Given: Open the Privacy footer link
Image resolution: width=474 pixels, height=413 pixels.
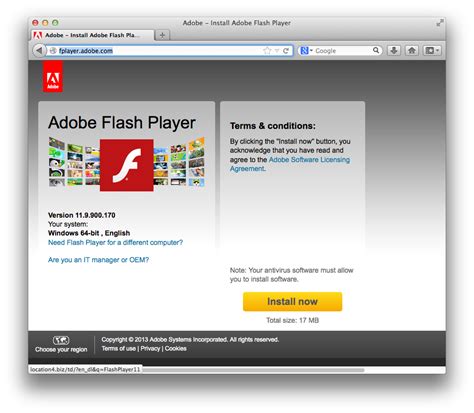Looking at the screenshot, I should [x=150, y=349].
